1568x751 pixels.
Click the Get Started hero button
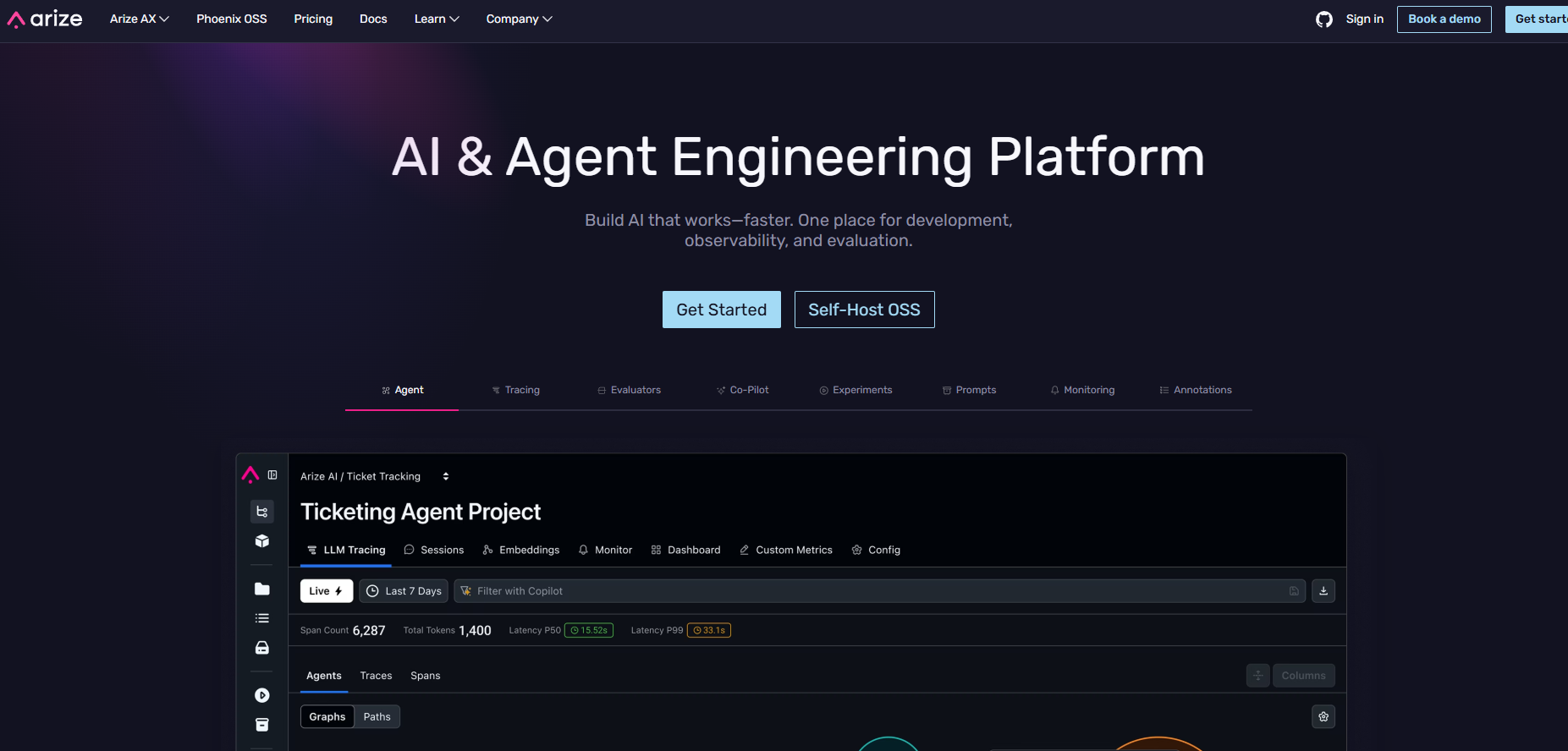[x=722, y=310]
